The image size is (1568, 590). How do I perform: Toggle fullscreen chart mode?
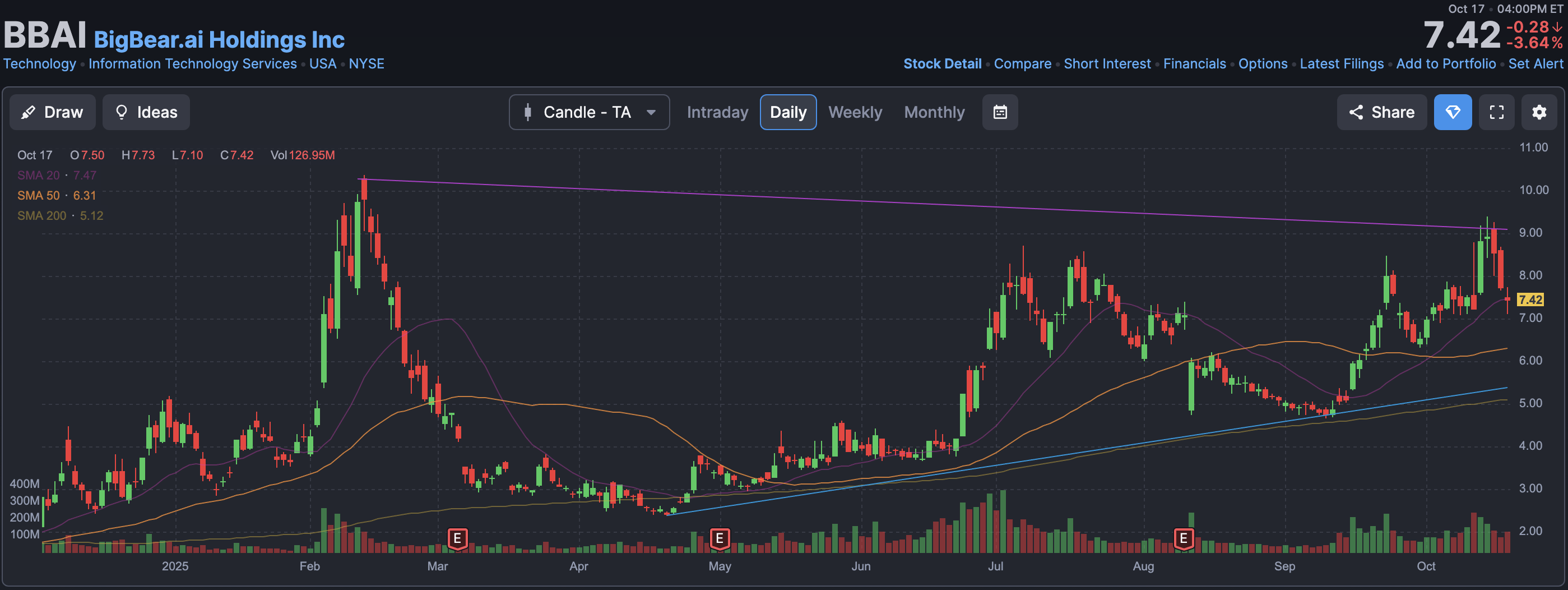pos(1496,112)
